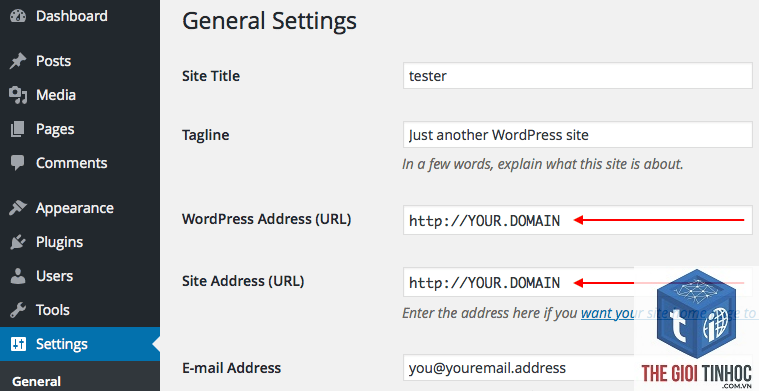Image resolution: width=759 pixels, height=391 pixels.
Task: Open the Dashboard menu item
Action: (x=72, y=16)
